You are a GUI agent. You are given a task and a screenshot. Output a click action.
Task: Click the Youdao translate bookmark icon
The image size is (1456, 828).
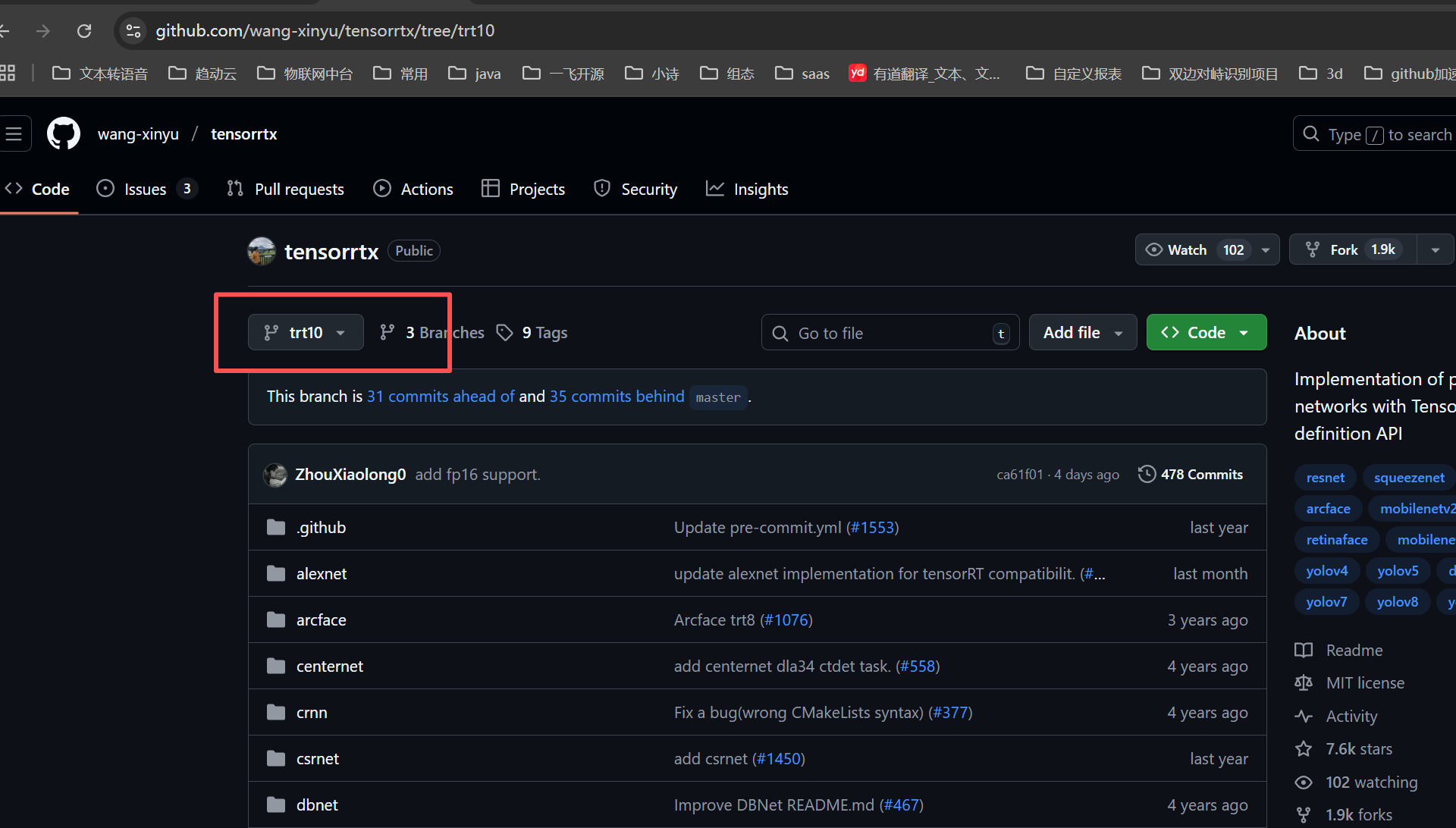pyautogui.click(x=858, y=73)
